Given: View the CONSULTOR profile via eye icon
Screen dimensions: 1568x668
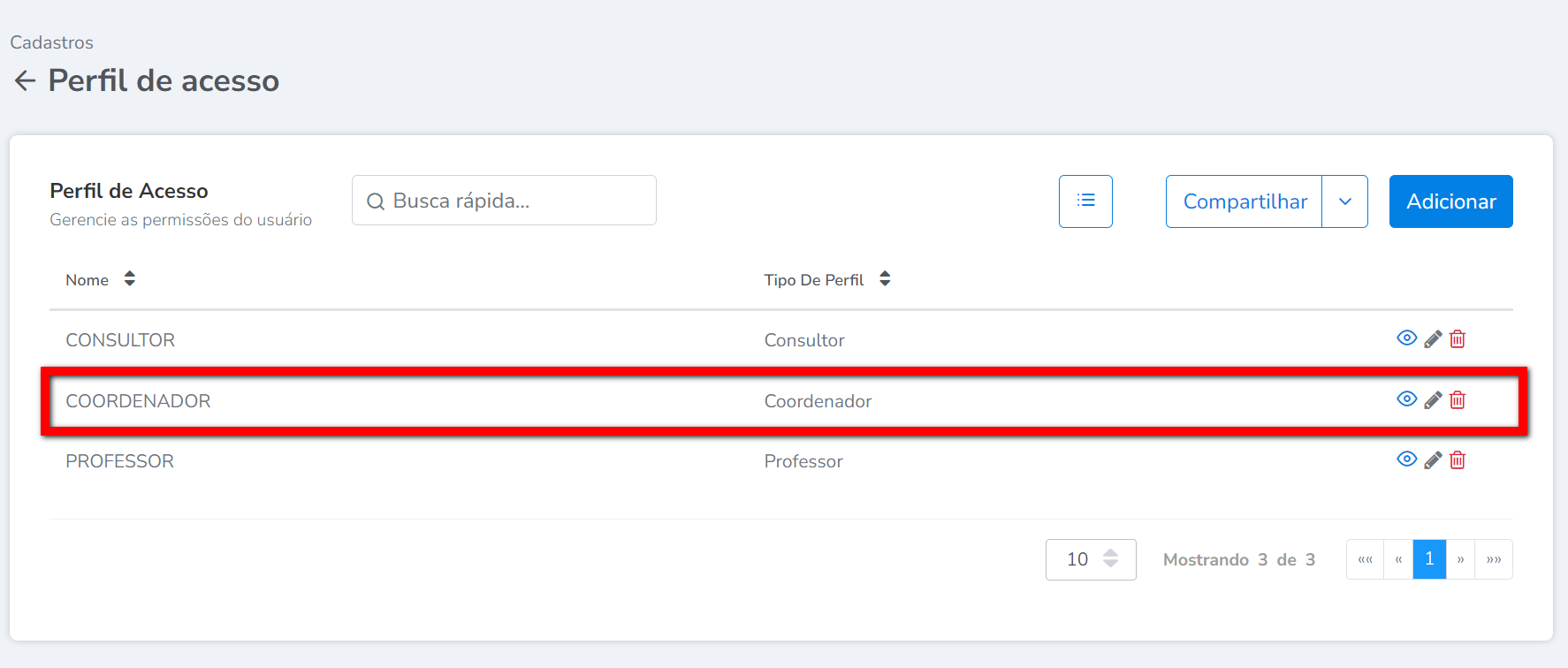Looking at the screenshot, I should point(1406,338).
